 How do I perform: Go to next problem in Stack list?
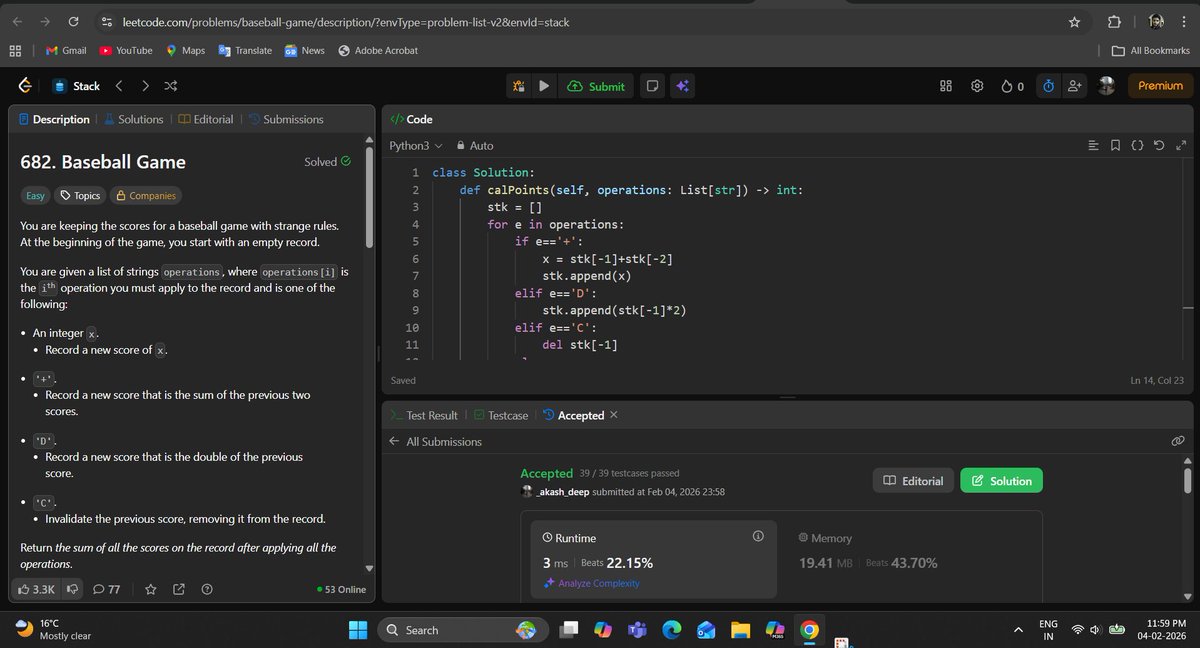pyautogui.click(x=145, y=86)
